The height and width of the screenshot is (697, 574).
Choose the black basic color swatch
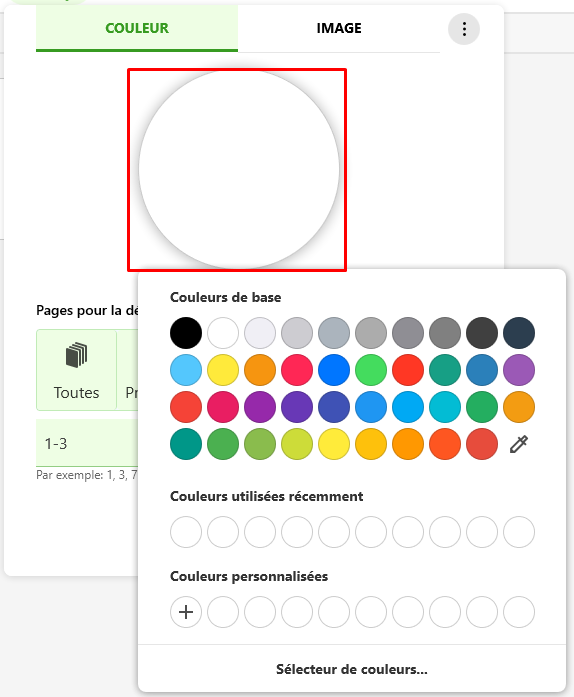[186, 333]
